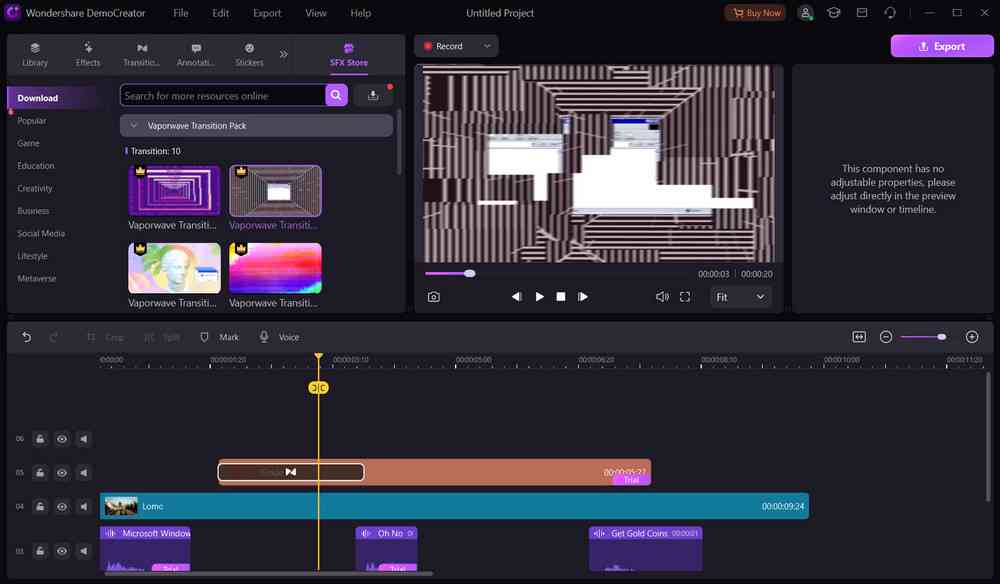This screenshot has width=1000, height=584.
Task: Toggle lock on track 06
Action: point(40,439)
